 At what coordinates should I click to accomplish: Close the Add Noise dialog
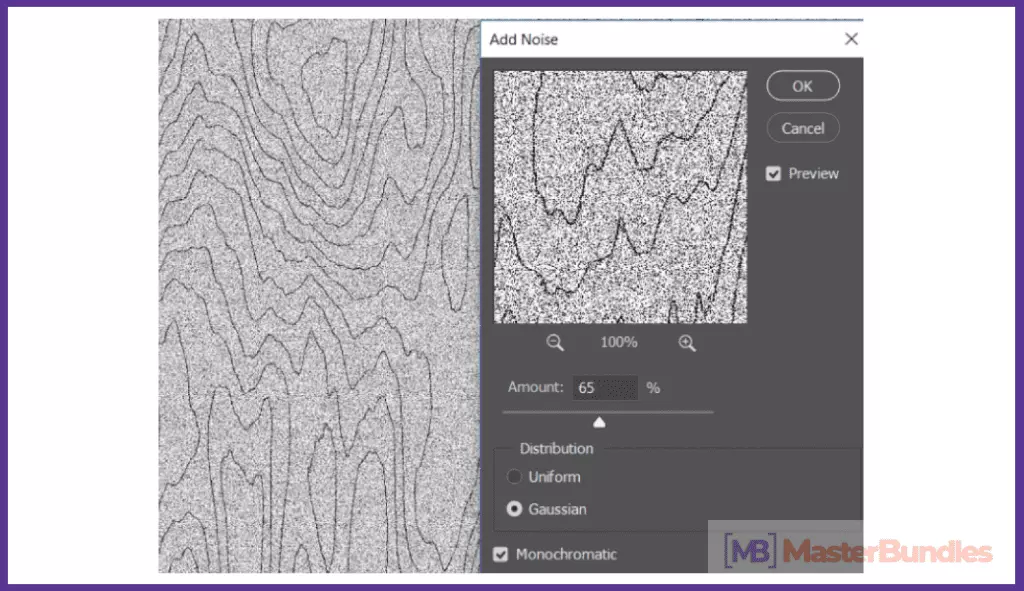[851, 39]
